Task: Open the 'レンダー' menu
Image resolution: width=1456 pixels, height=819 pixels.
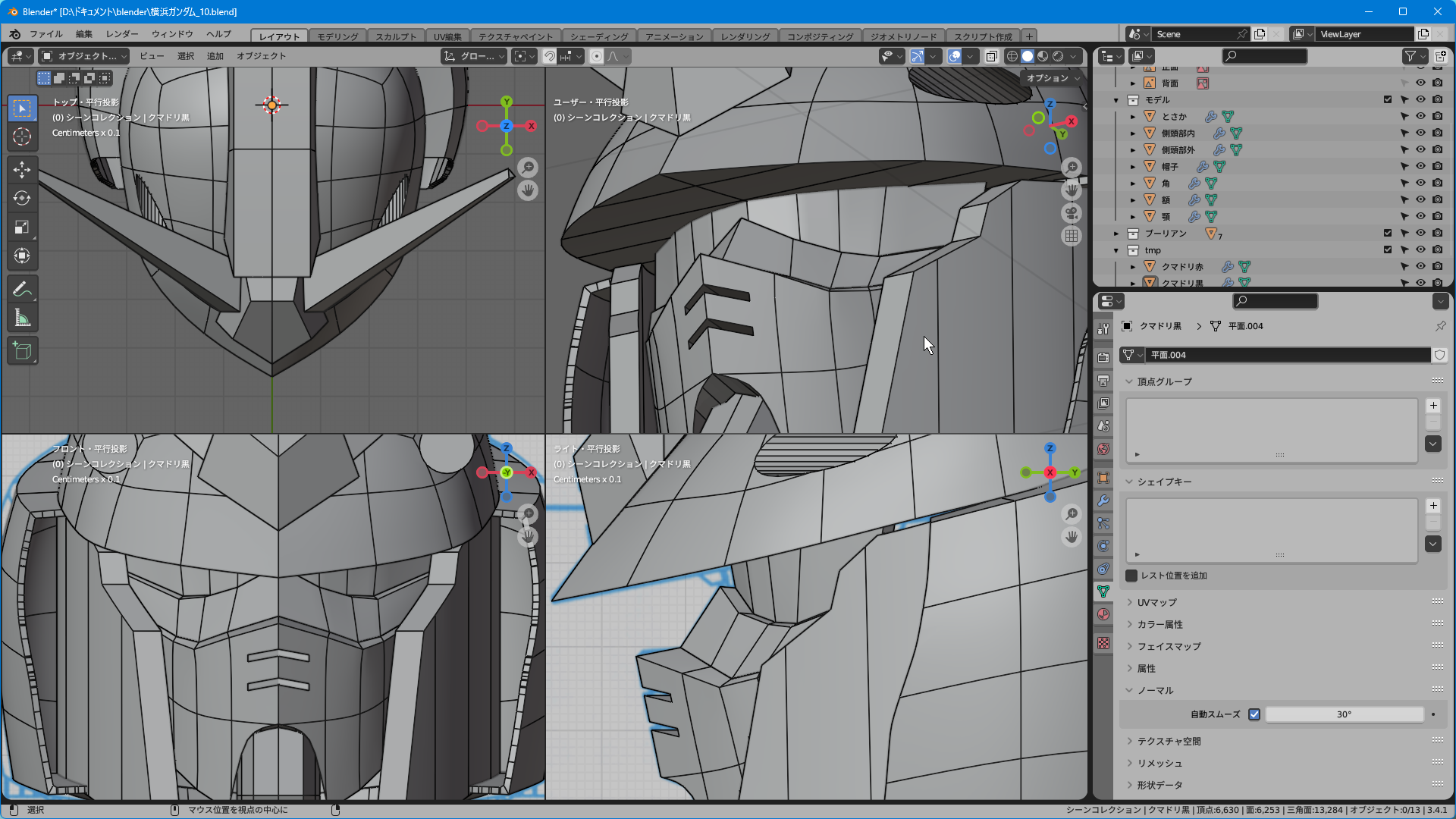Action: 122,34
